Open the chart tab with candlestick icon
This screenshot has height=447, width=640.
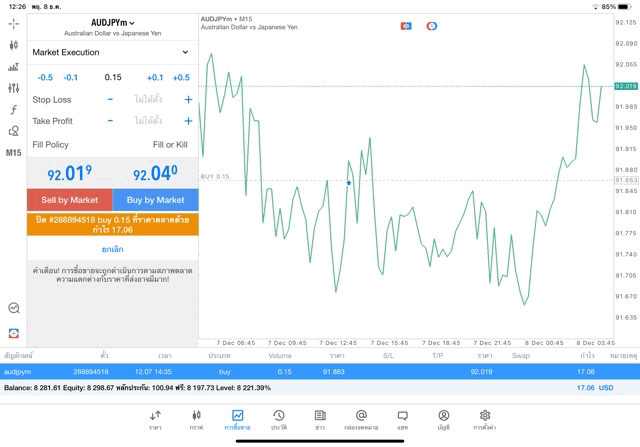pos(196,420)
